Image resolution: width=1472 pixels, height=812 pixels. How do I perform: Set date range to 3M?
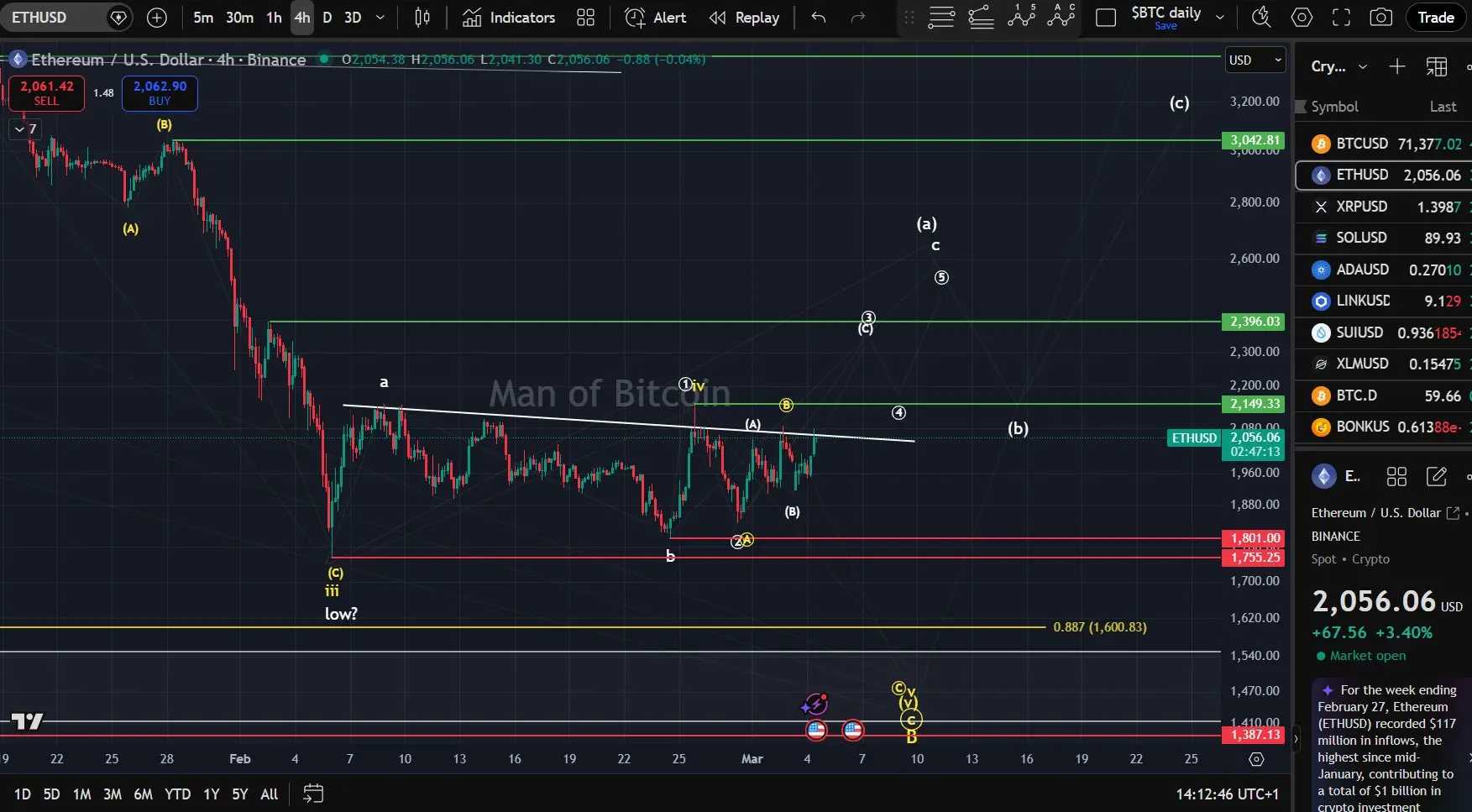click(x=113, y=794)
